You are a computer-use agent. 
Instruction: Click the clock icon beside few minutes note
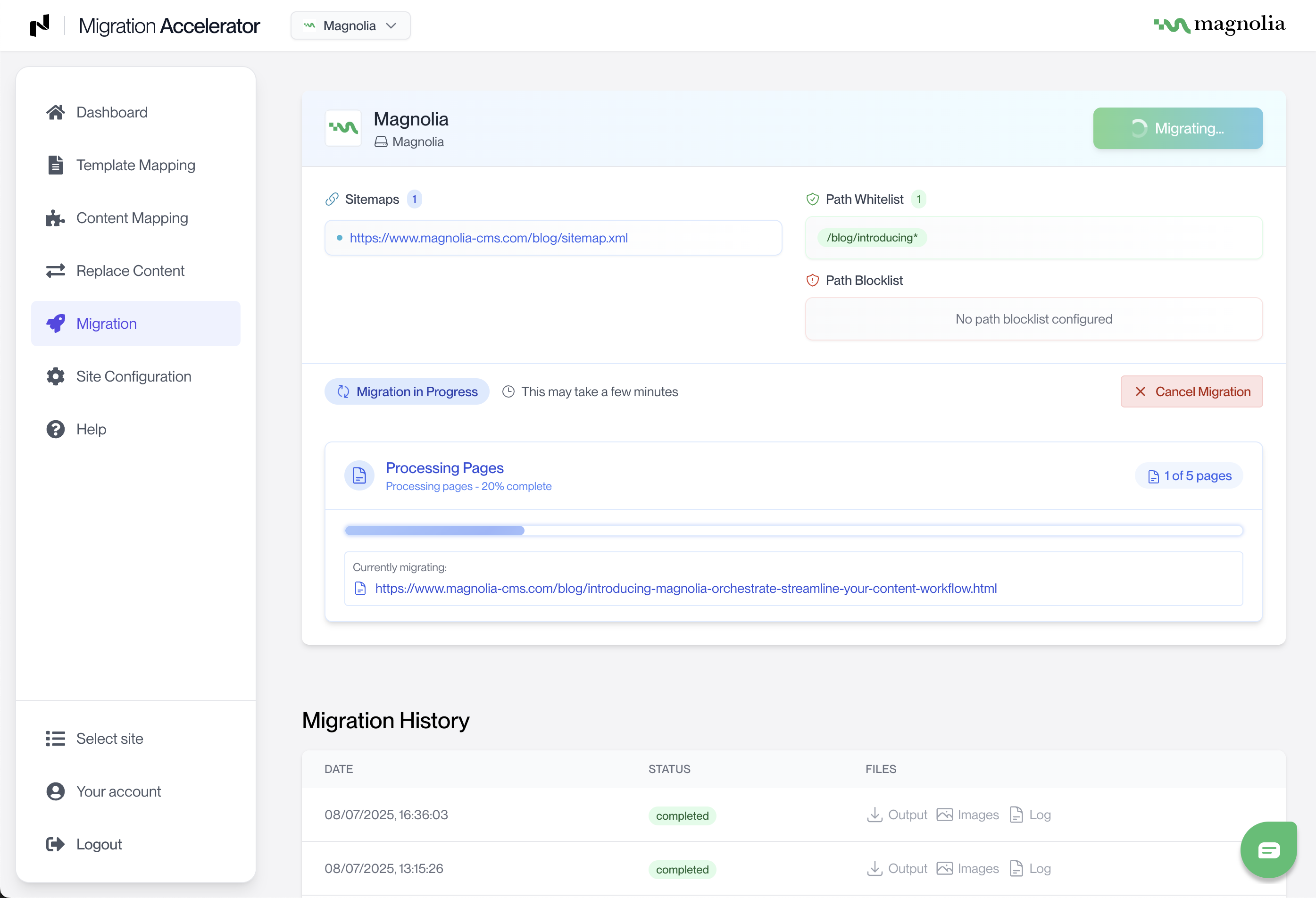[508, 392]
